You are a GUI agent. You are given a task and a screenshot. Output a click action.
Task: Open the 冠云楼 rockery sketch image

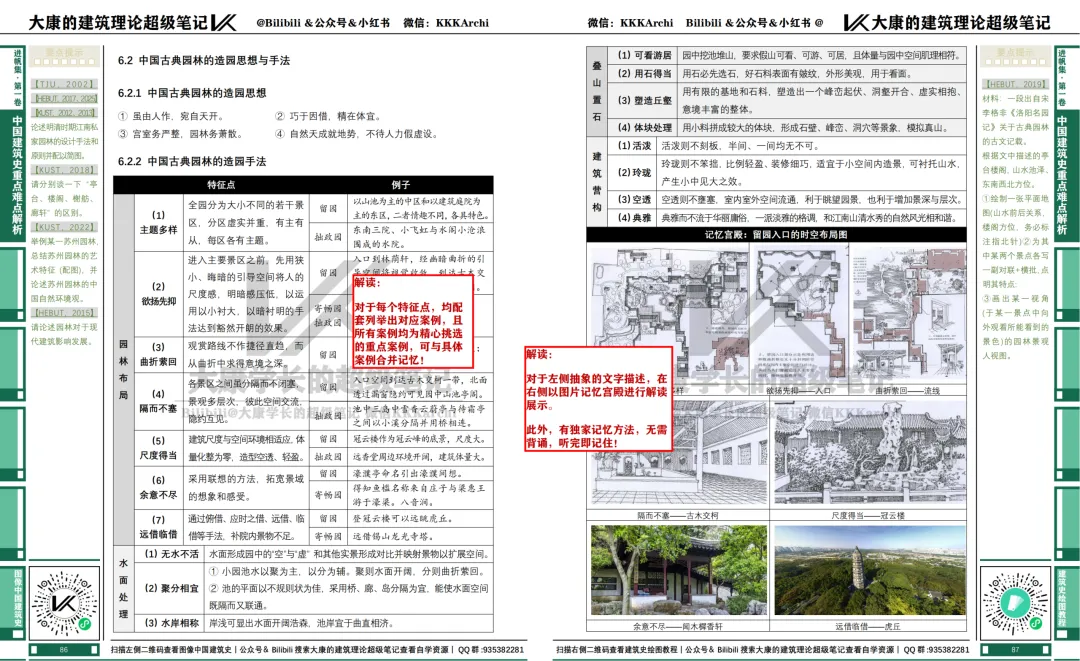[x=868, y=454]
